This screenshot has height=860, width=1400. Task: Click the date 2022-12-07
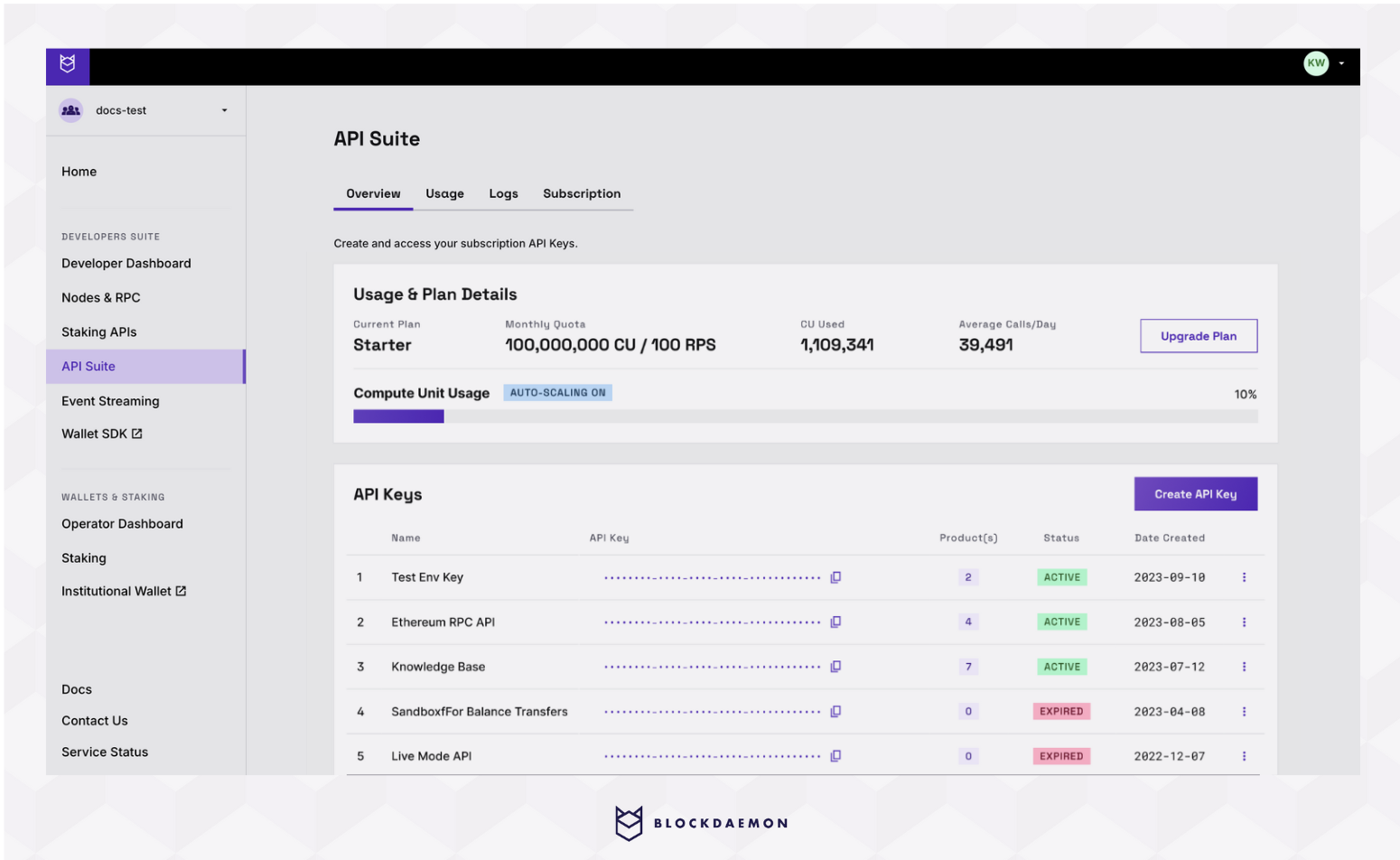1169,756
